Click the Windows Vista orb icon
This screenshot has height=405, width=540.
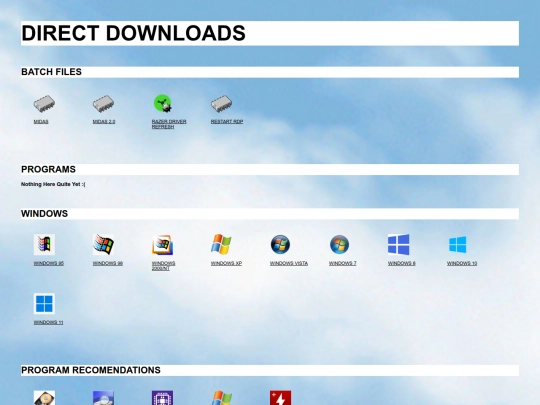pyautogui.click(x=280, y=245)
